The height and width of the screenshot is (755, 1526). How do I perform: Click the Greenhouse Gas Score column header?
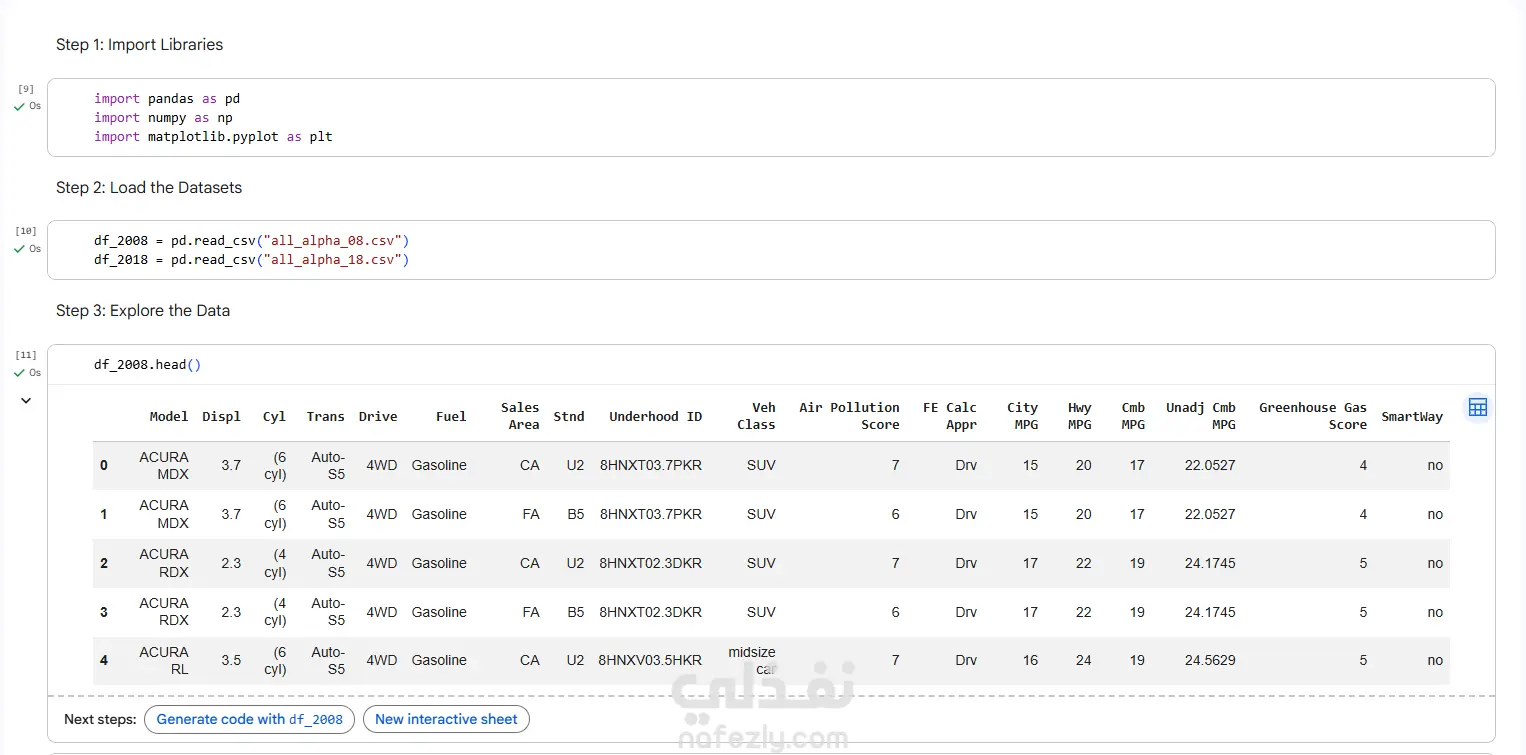1313,416
